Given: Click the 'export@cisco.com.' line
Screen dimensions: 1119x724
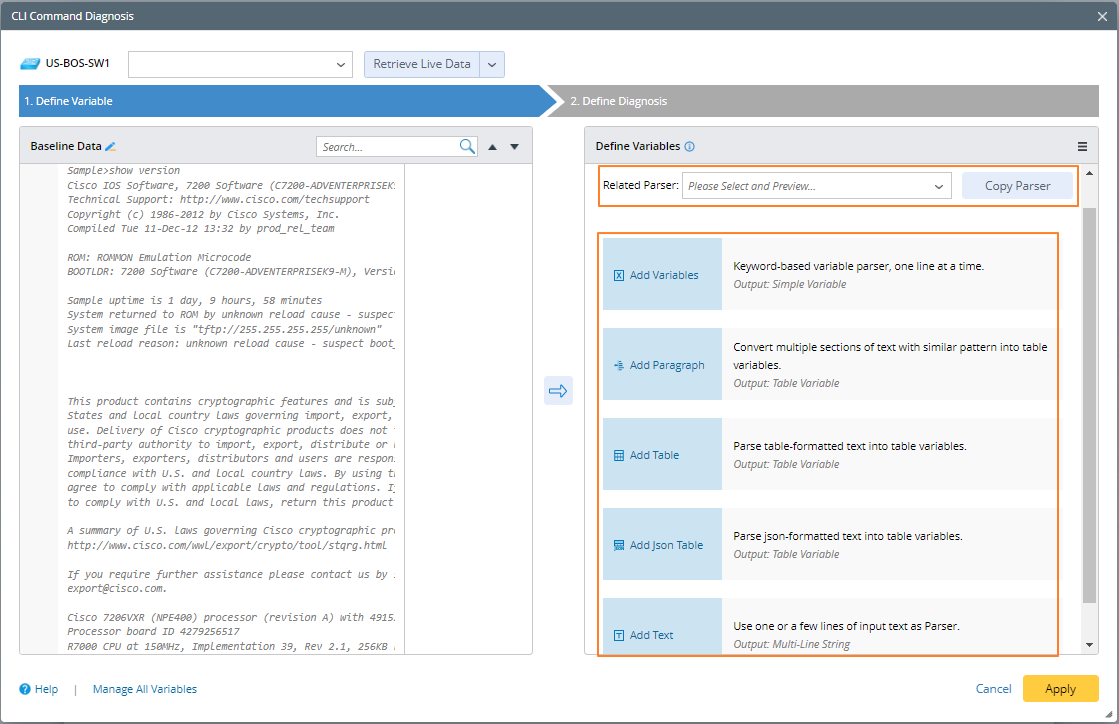Looking at the screenshot, I should (x=117, y=588).
